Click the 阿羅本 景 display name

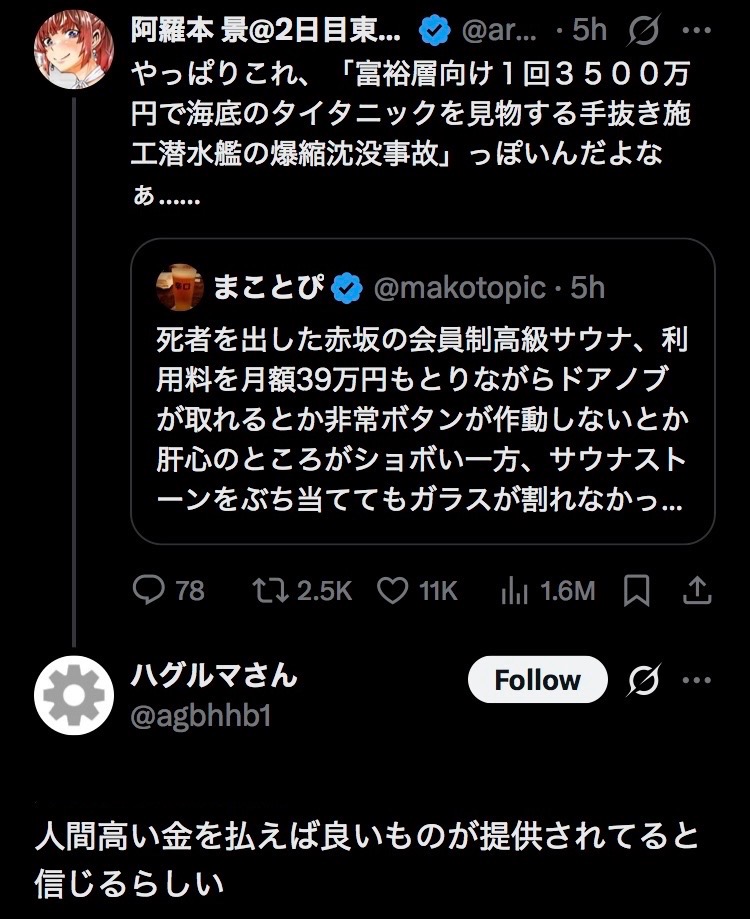(265, 31)
